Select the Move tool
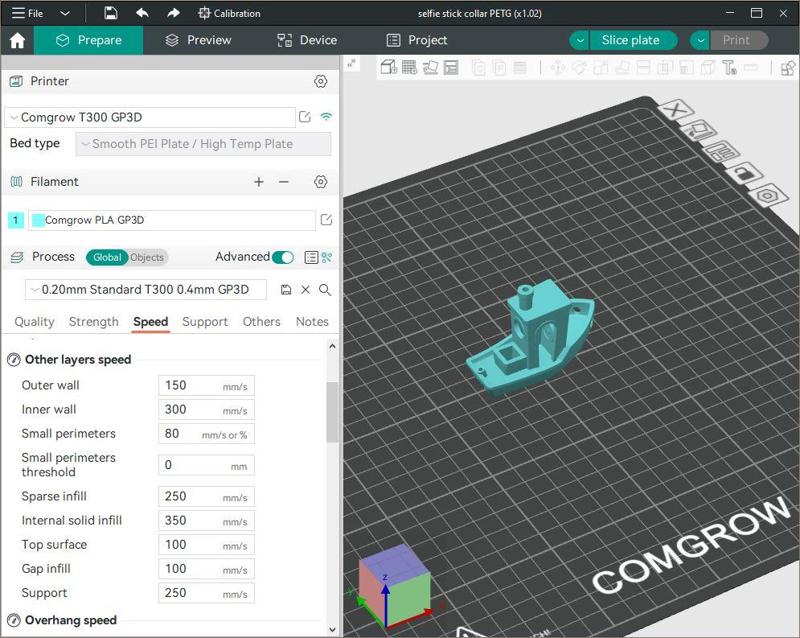The height and width of the screenshot is (638, 800). click(558, 67)
